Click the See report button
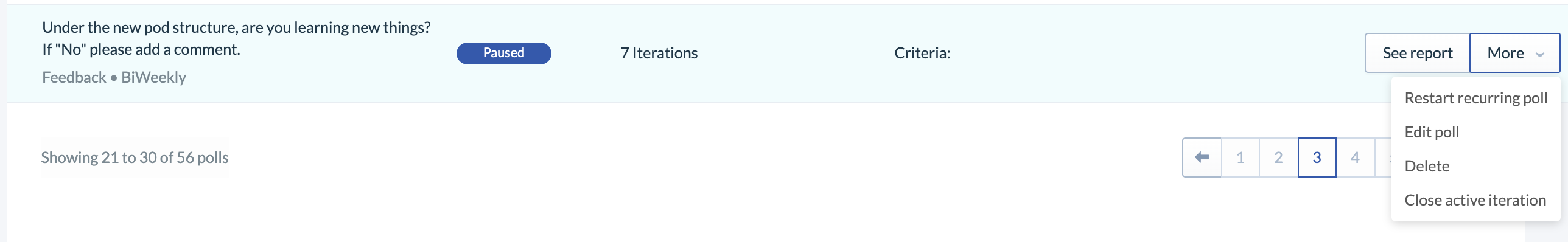This screenshot has width=1568, height=242. point(1418,53)
